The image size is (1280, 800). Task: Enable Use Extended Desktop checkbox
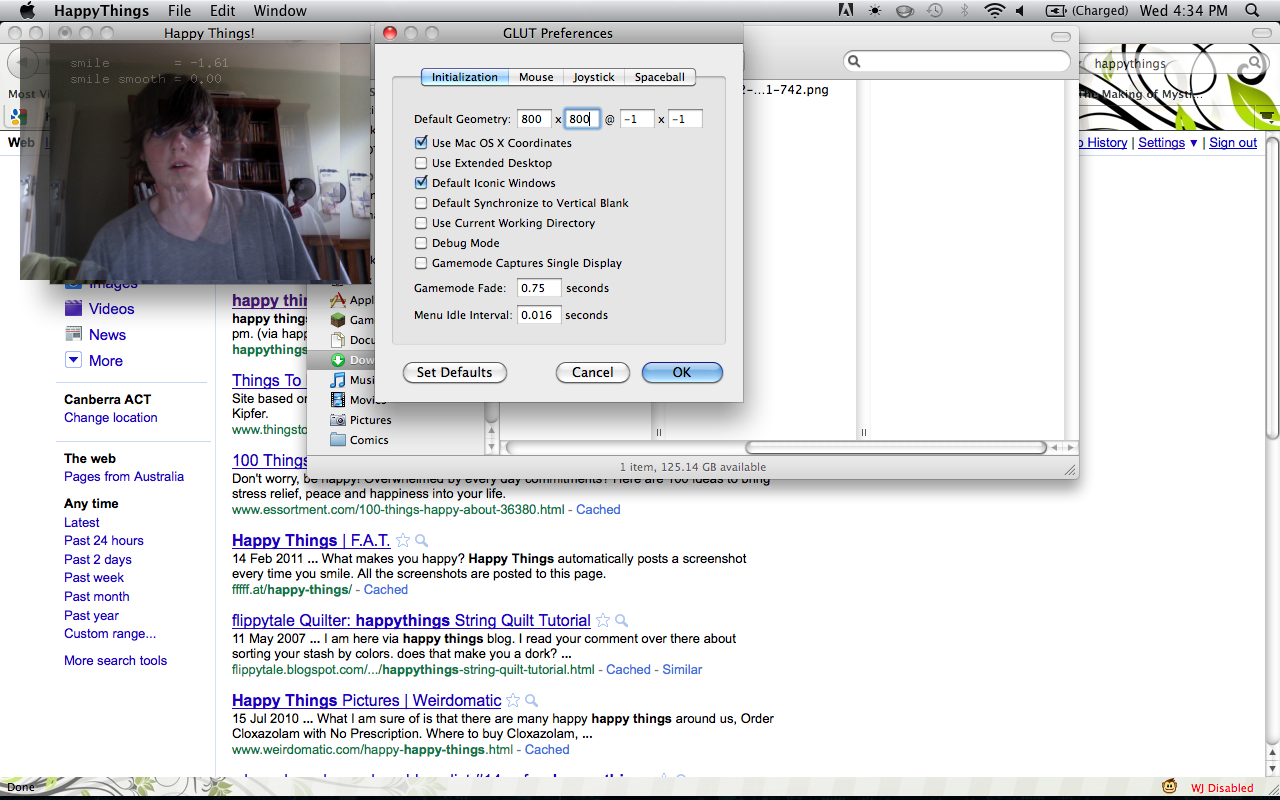421,163
